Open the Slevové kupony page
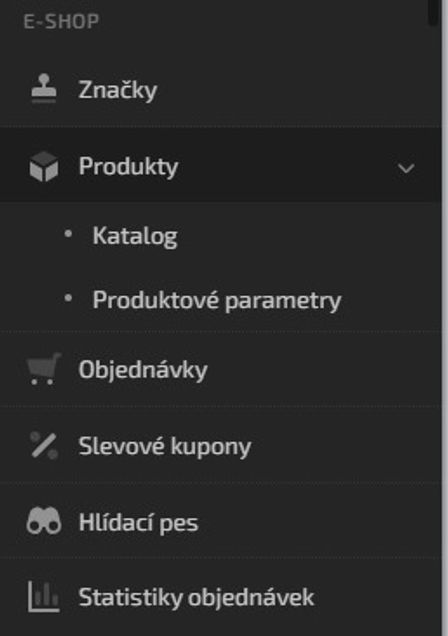This screenshot has width=448, height=636. point(165,447)
